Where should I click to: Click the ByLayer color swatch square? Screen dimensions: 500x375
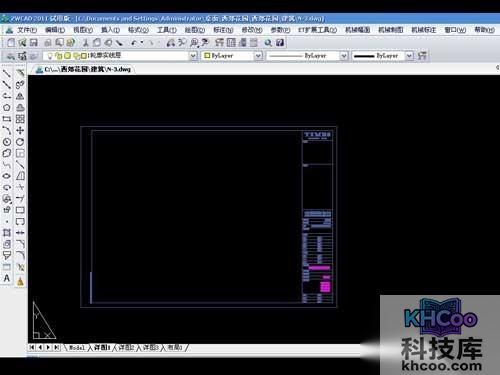207,55
